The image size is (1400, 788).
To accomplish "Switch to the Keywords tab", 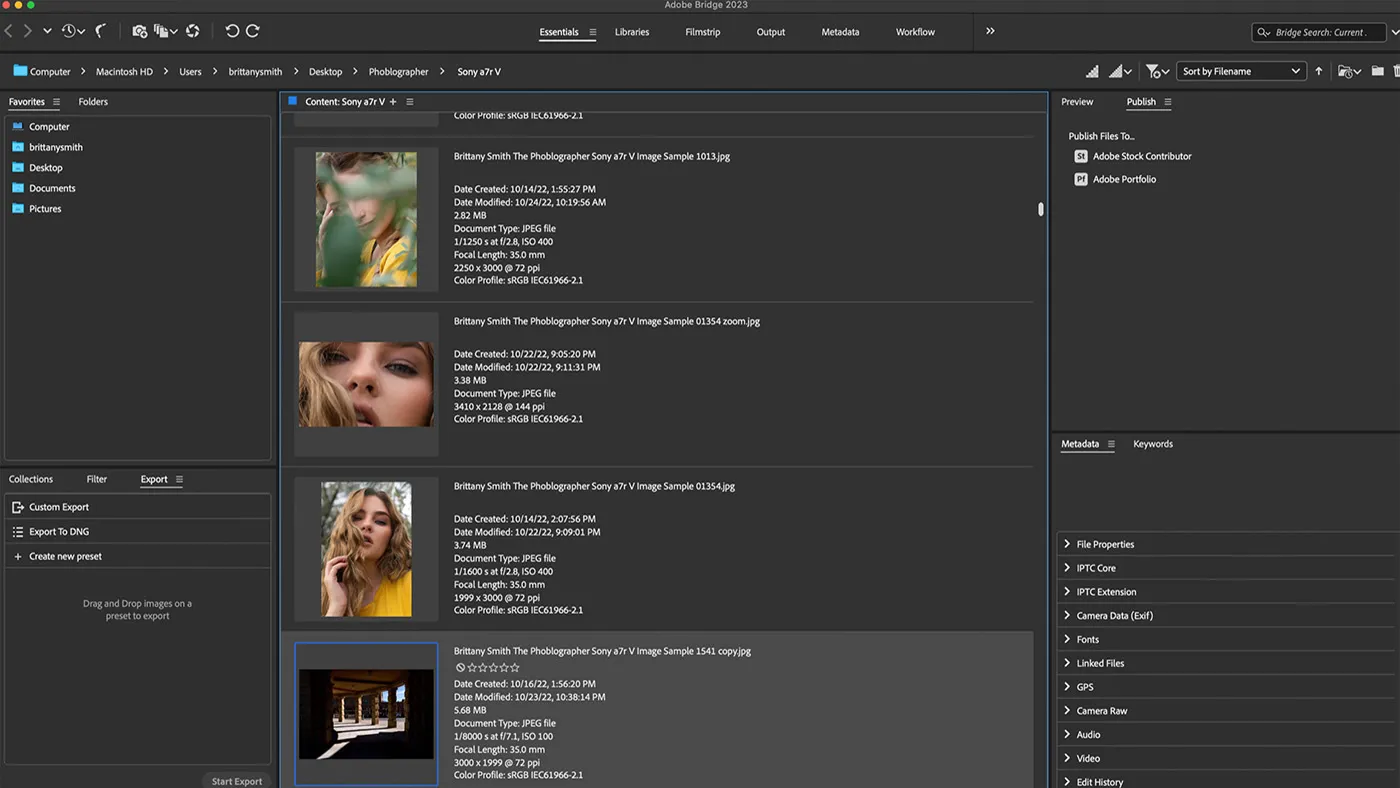I will 1152,444.
